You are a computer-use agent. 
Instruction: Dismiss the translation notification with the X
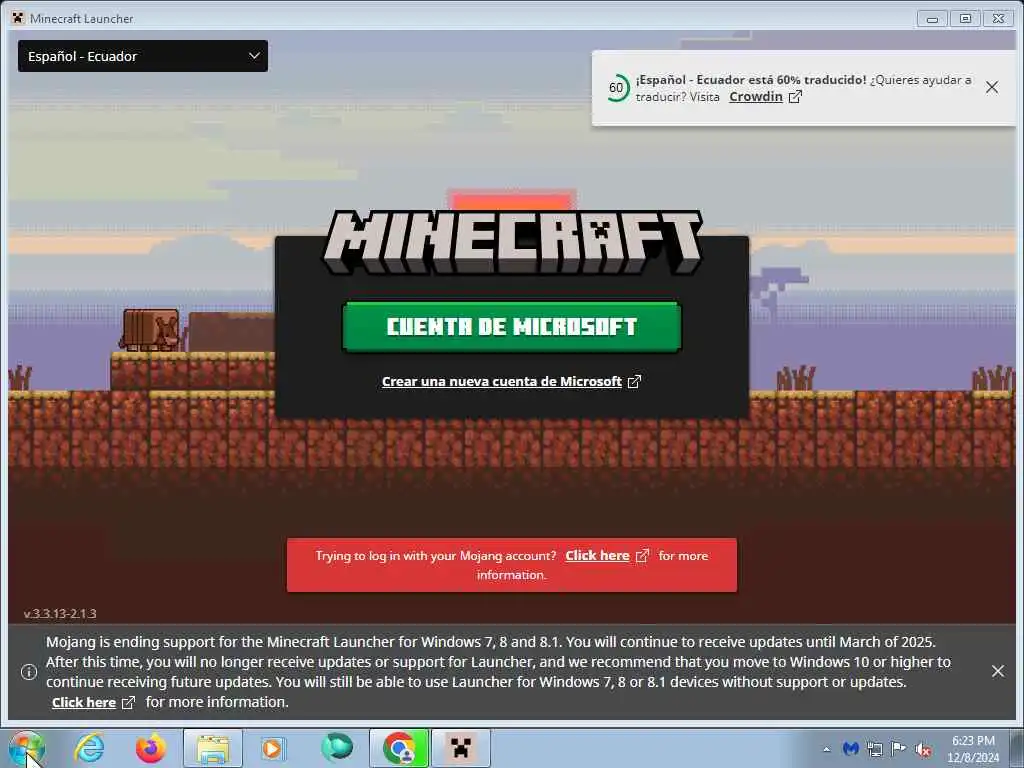(x=991, y=87)
